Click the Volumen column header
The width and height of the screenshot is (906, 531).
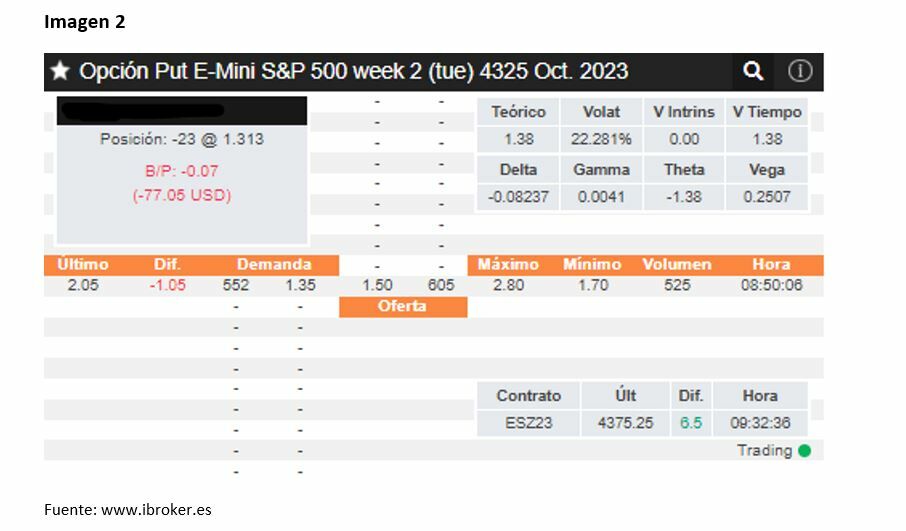pyautogui.click(x=677, y=265)
